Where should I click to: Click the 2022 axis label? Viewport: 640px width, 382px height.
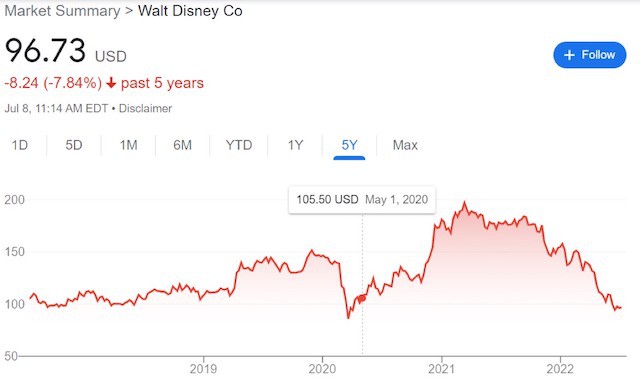[x=560, y=369]
